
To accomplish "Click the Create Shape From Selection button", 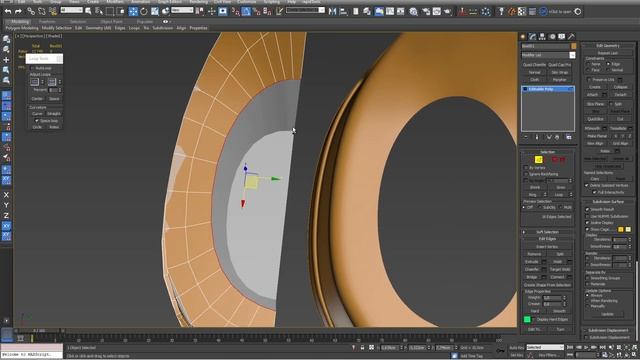I will pyautogui.click(x=547, y=285).
